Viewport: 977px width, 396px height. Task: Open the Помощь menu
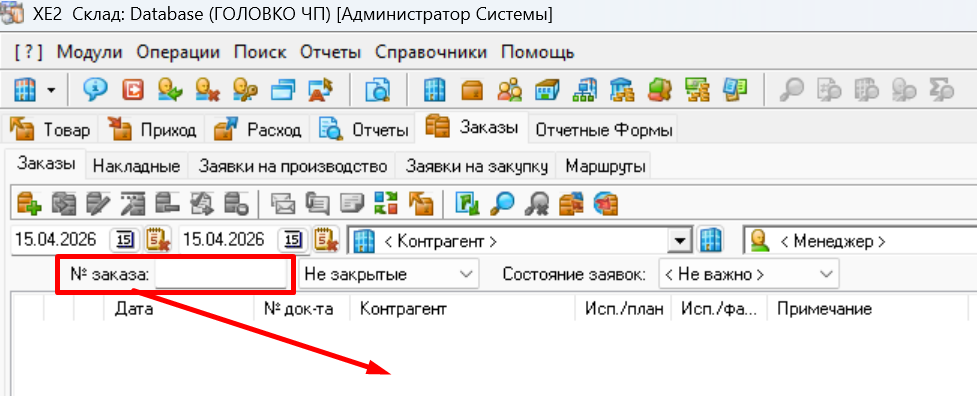pos(538,52)
